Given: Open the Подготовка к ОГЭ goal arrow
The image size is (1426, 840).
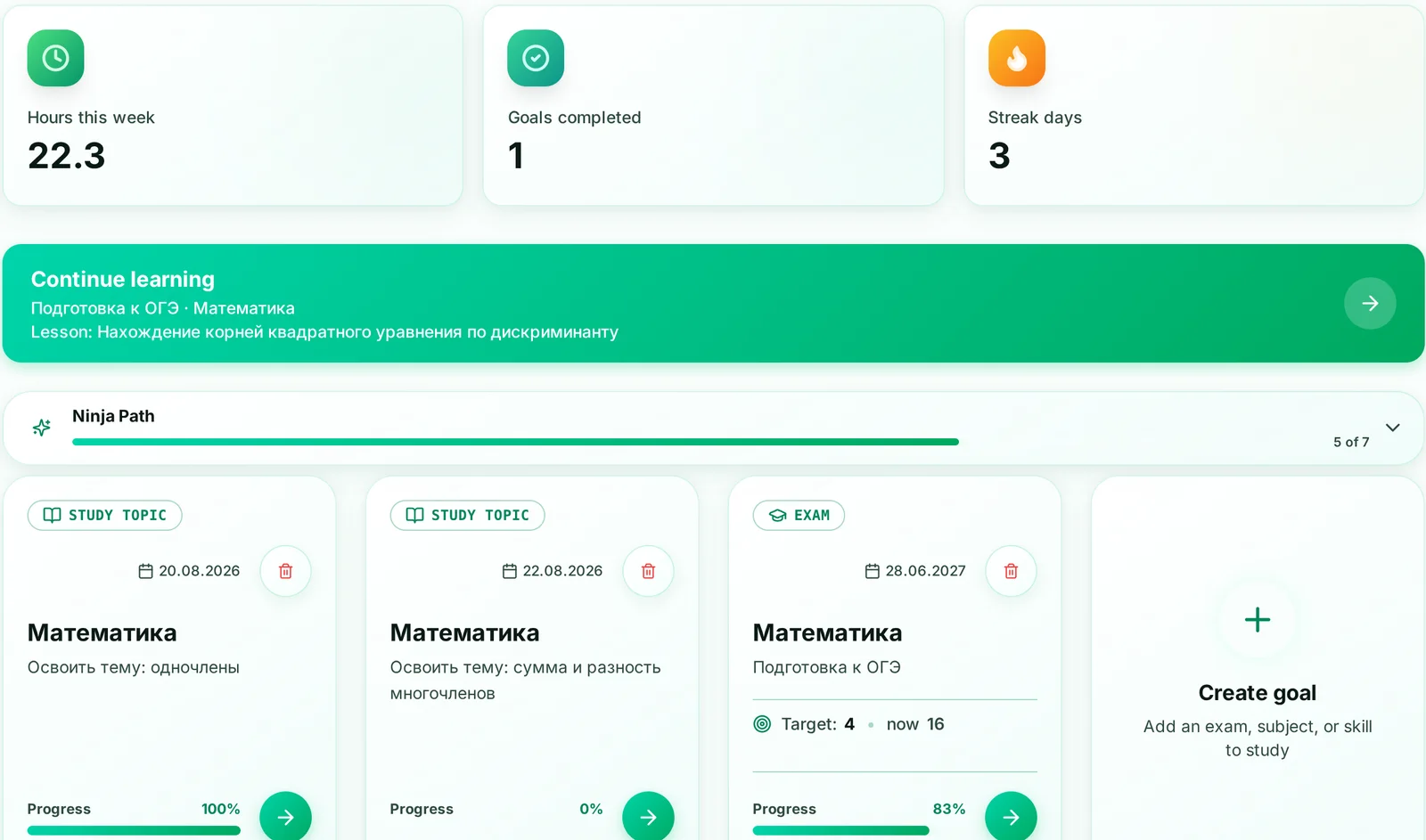Looking at the screenshot, I should (x=1011, y=817).
